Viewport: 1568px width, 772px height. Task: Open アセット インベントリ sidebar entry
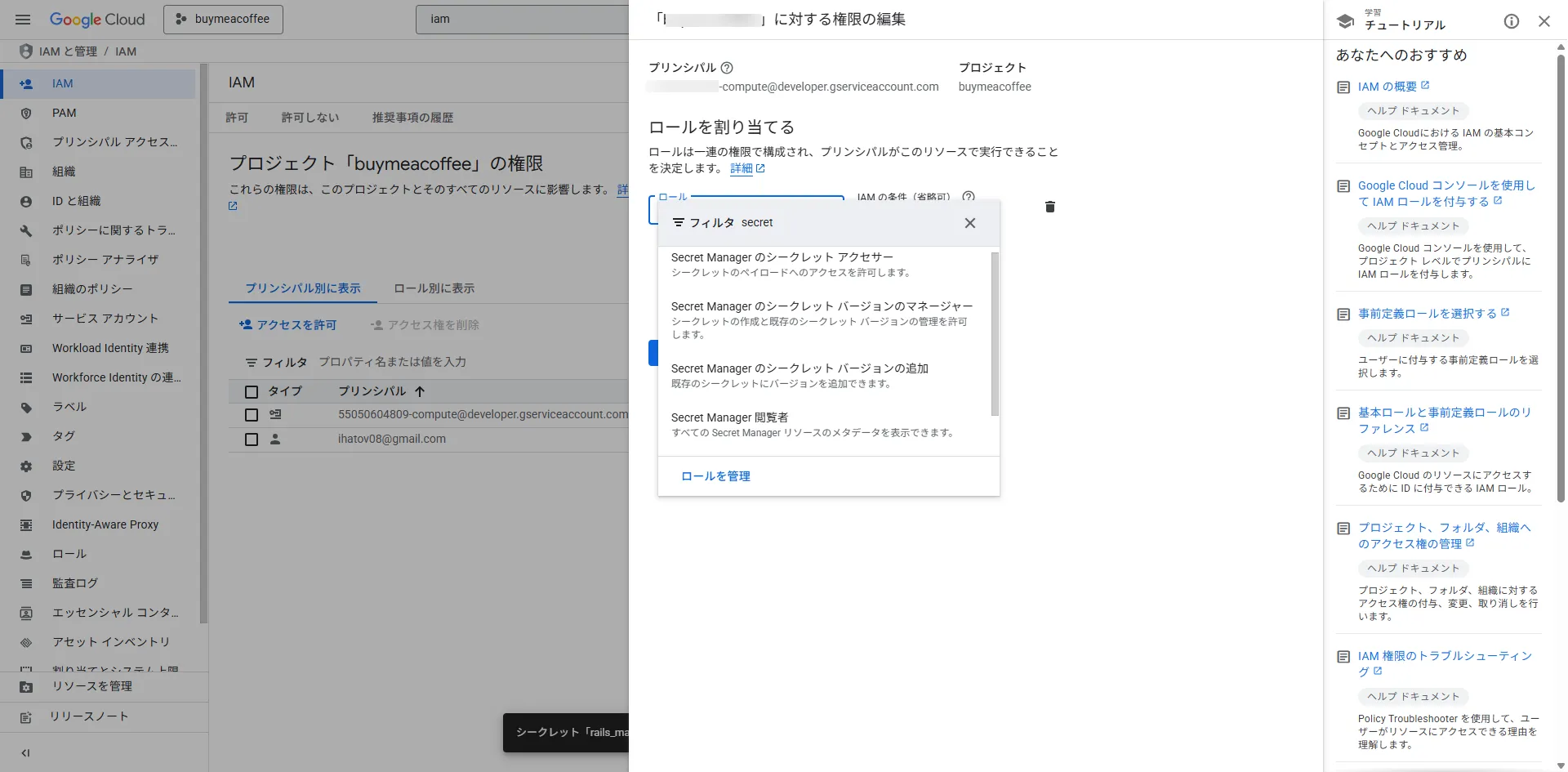coord(98,642)
